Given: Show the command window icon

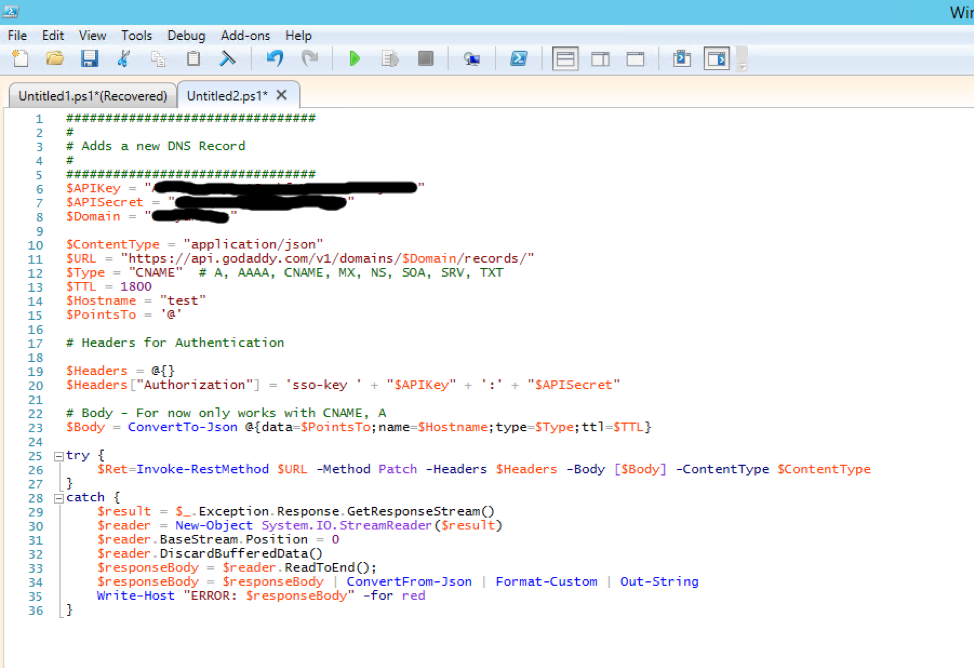Looking at the screenshot, I should (681, 59).
